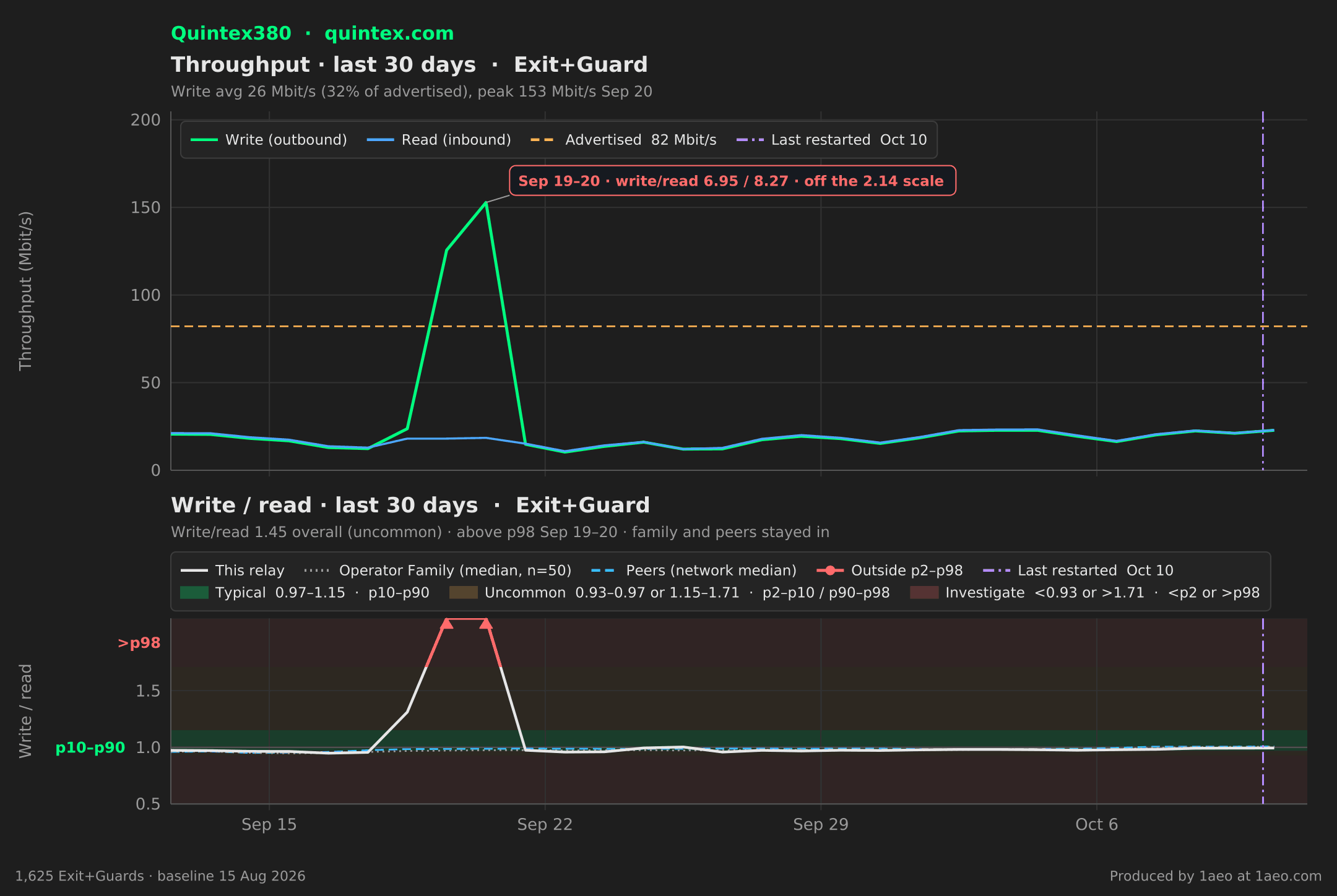Screen dimensions: 1337x896
Task: Click the brown Uncommon color swatch
Action: (x=464, y=593)
